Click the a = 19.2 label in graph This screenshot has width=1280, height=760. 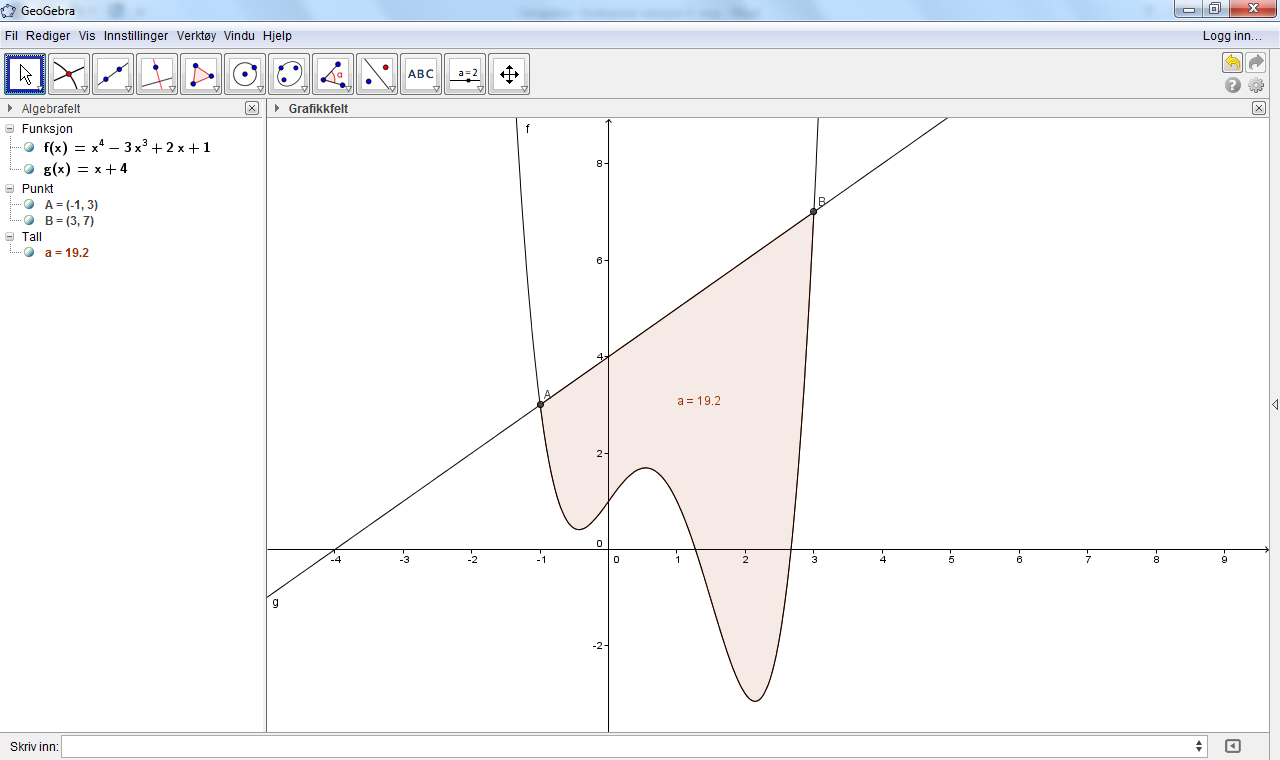coord(699,401)
